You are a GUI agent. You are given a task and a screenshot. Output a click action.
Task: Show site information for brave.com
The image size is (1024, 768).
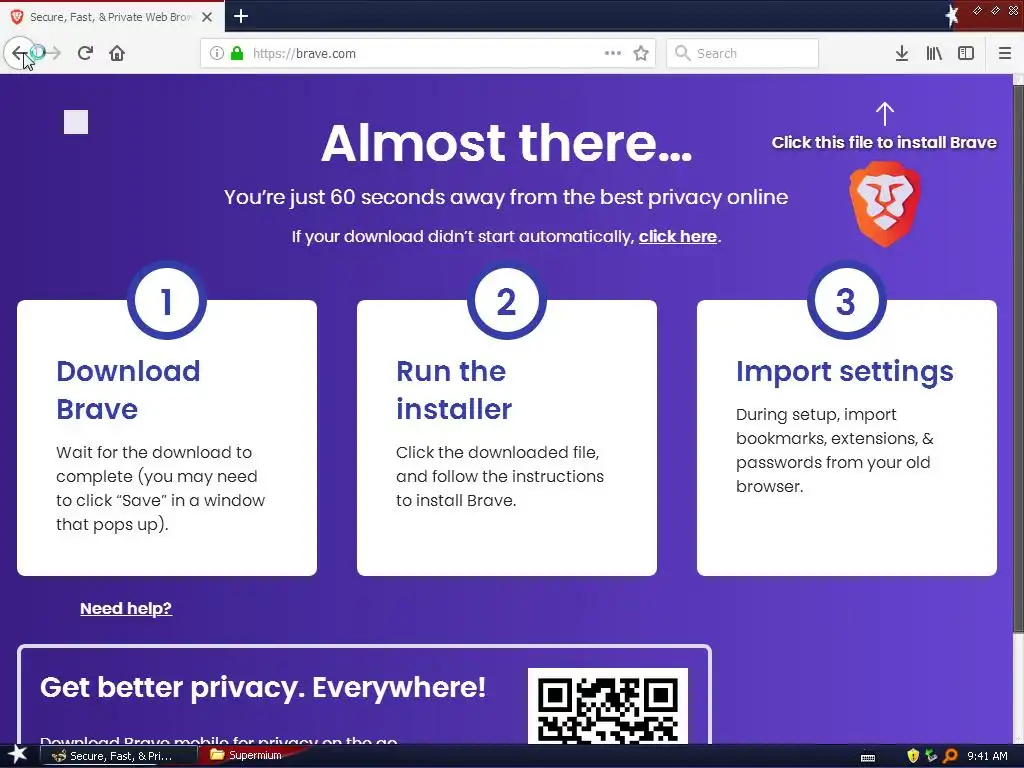coord(217,53)
